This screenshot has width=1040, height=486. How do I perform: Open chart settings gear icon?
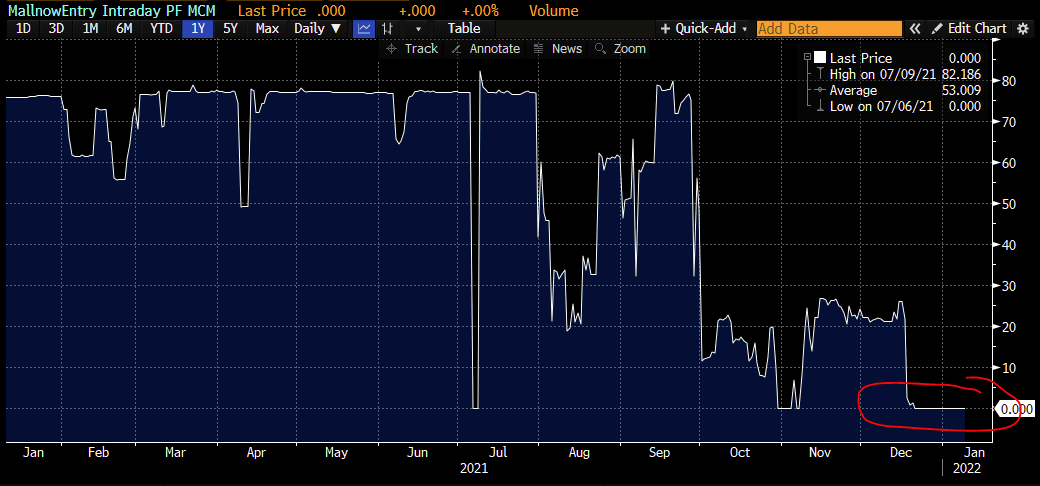click(1021, 29)
